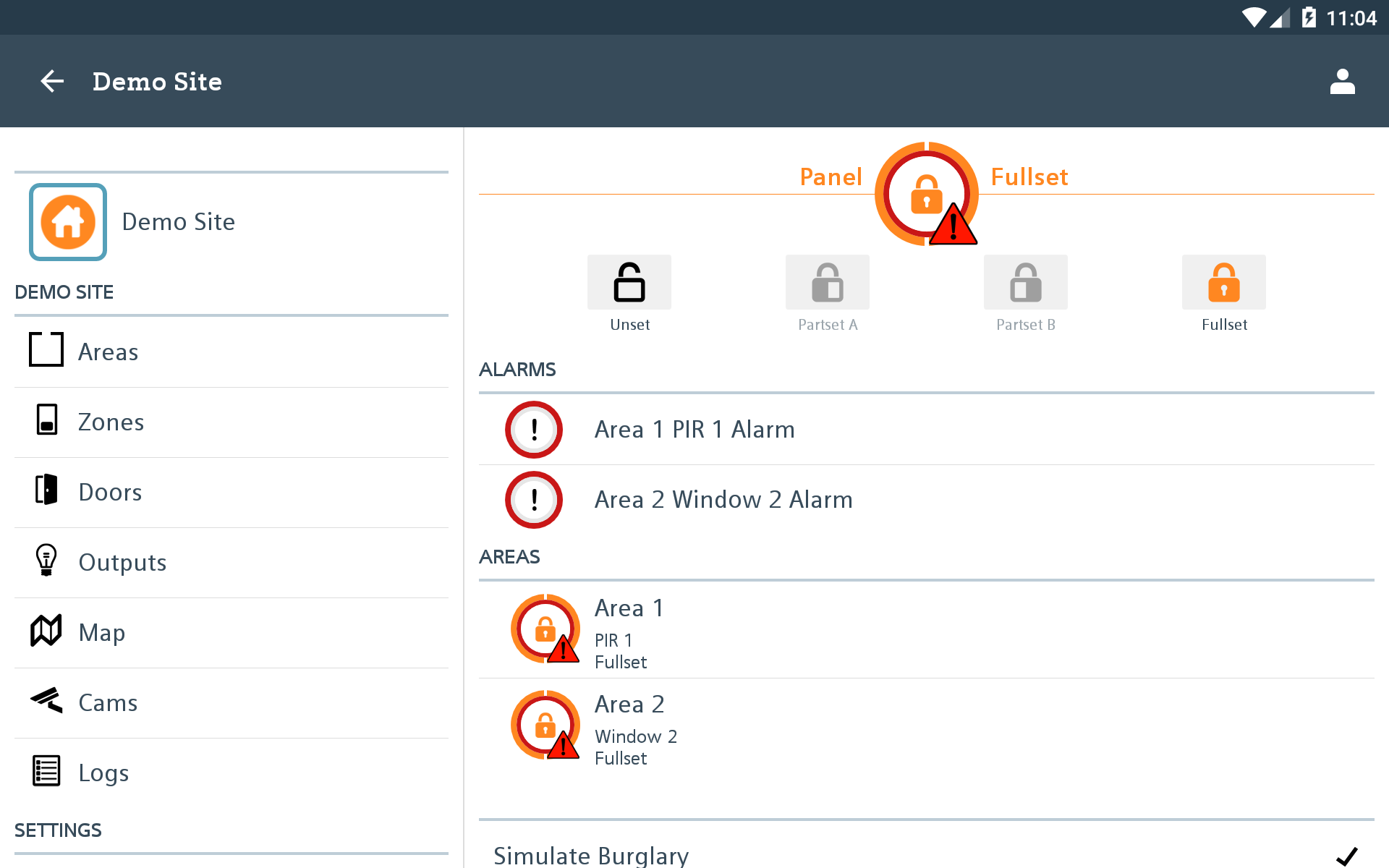Select Demo Site name in sidebar

(x=178, y=222)
